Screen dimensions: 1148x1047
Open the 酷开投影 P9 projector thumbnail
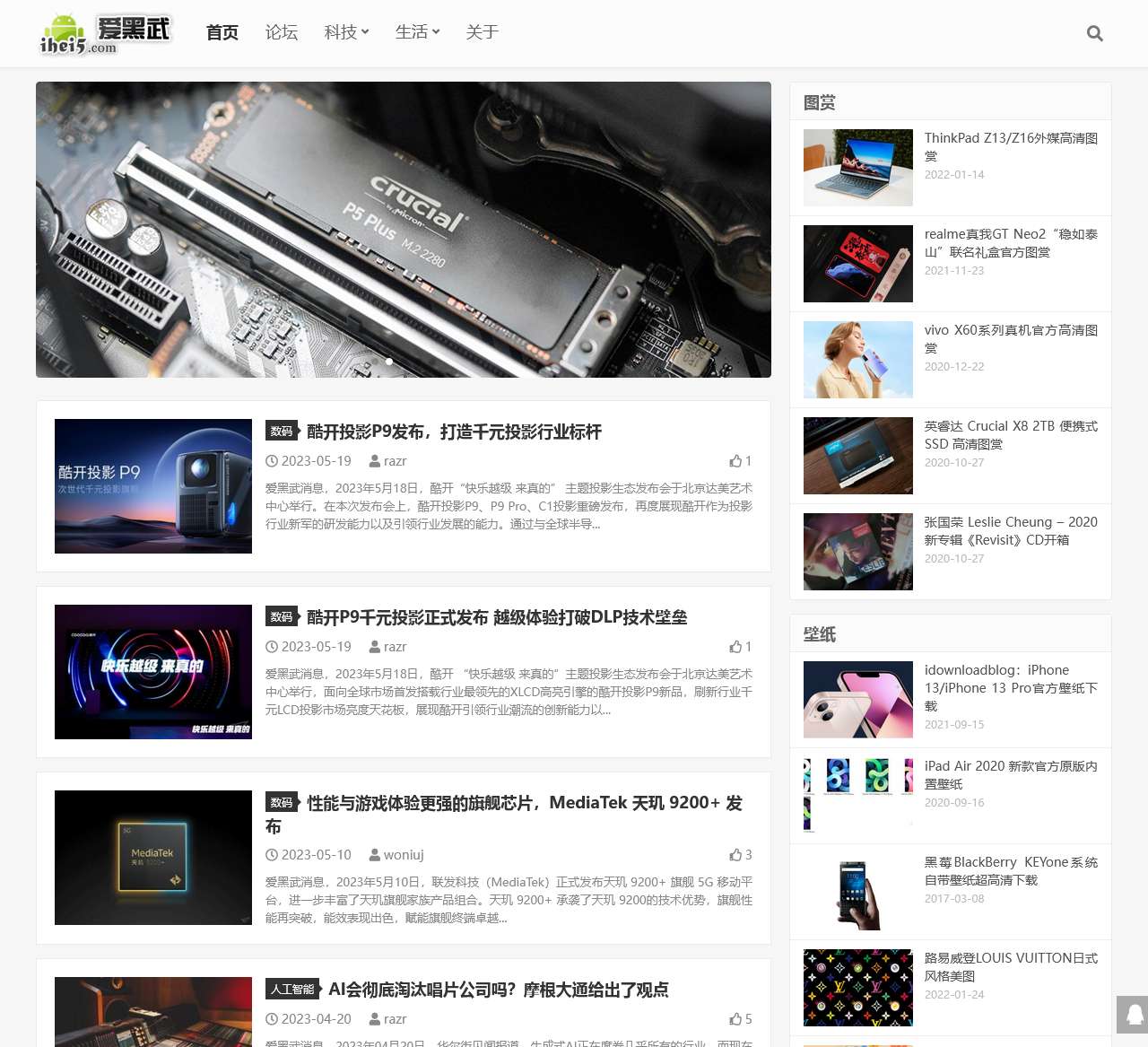pos(153,486)
